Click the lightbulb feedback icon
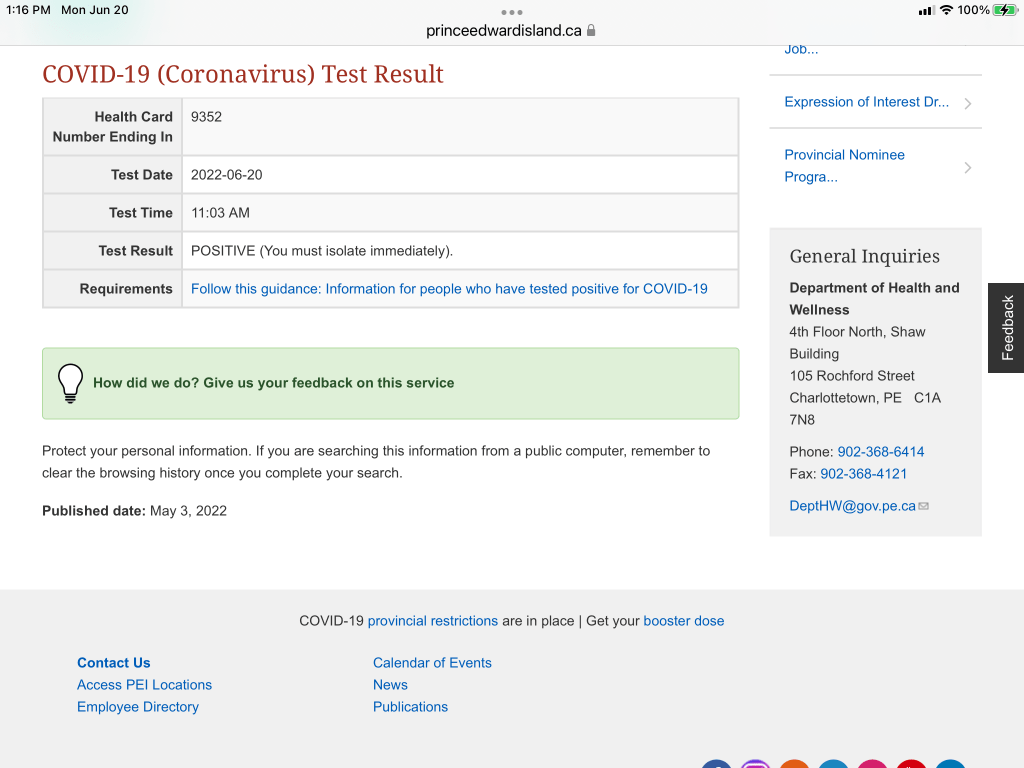Screen dimensions: 1024x768 click(70, 383)
